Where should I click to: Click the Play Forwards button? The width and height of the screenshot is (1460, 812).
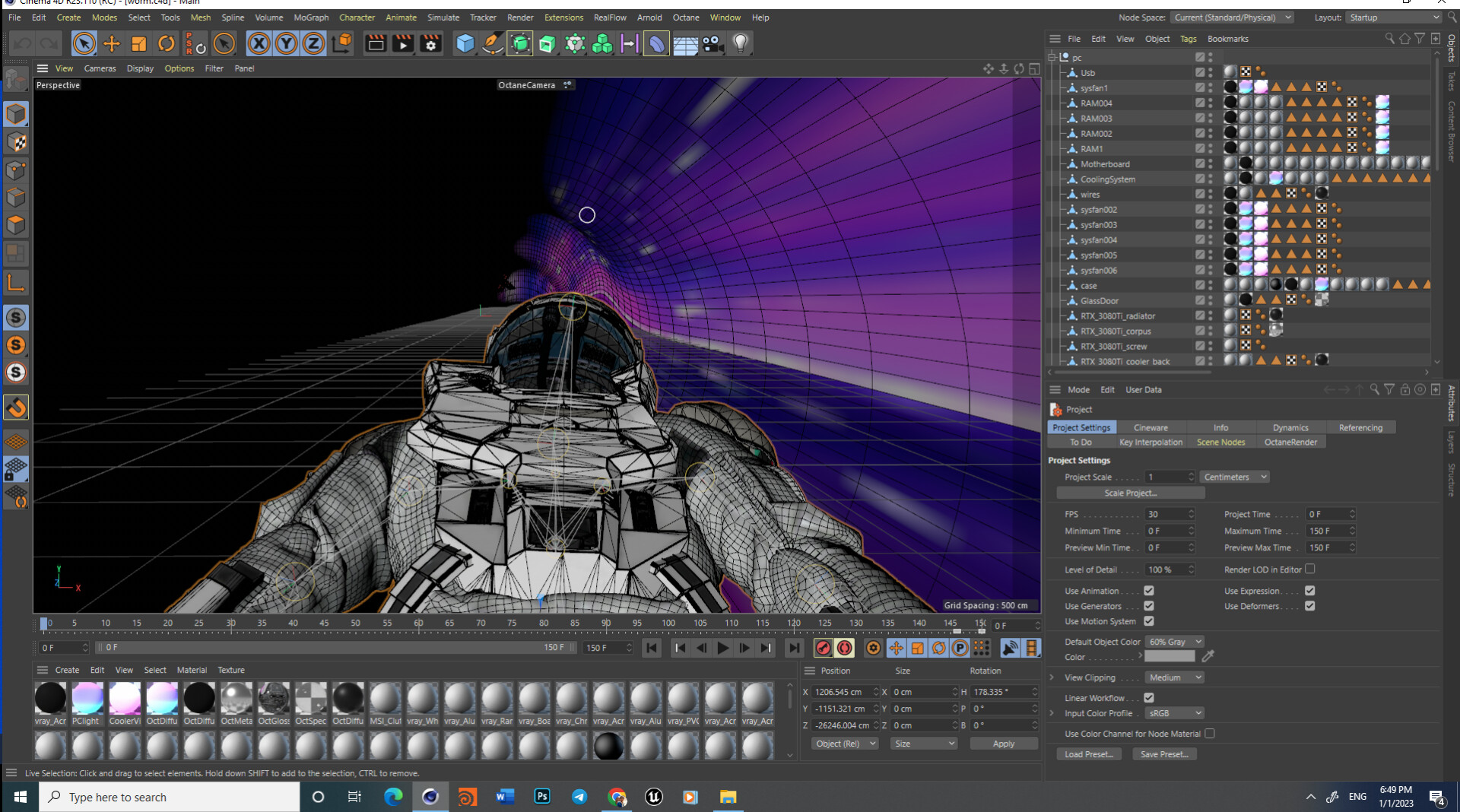[722, 648]
